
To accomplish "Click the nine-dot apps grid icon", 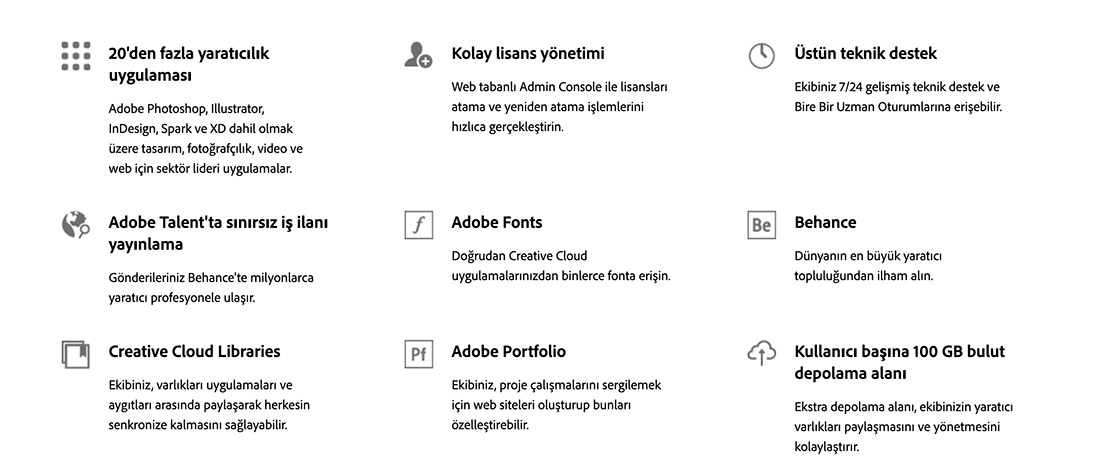I will [76, 55].
